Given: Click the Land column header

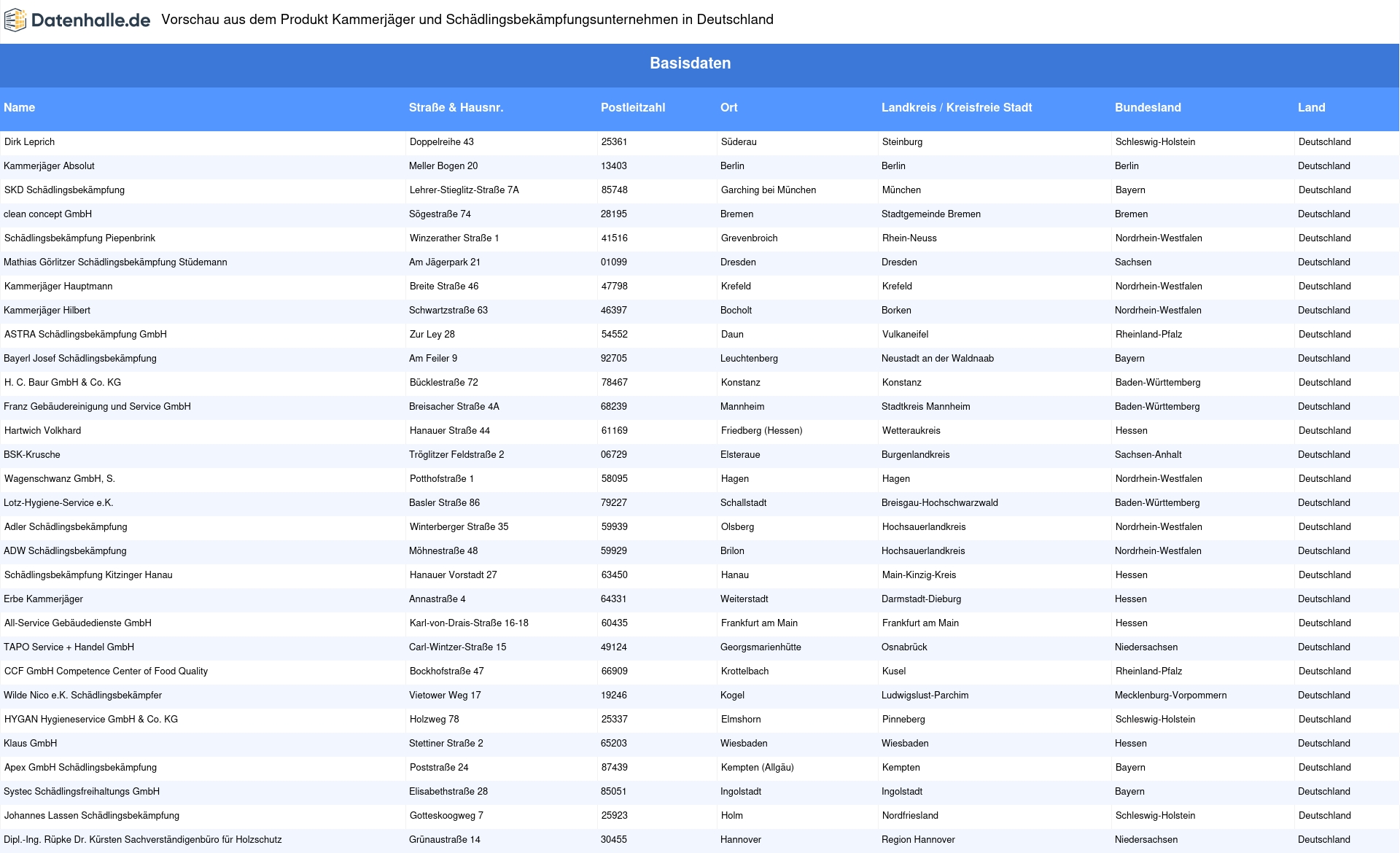Looking at the screenshot, I should point(1311,107).
